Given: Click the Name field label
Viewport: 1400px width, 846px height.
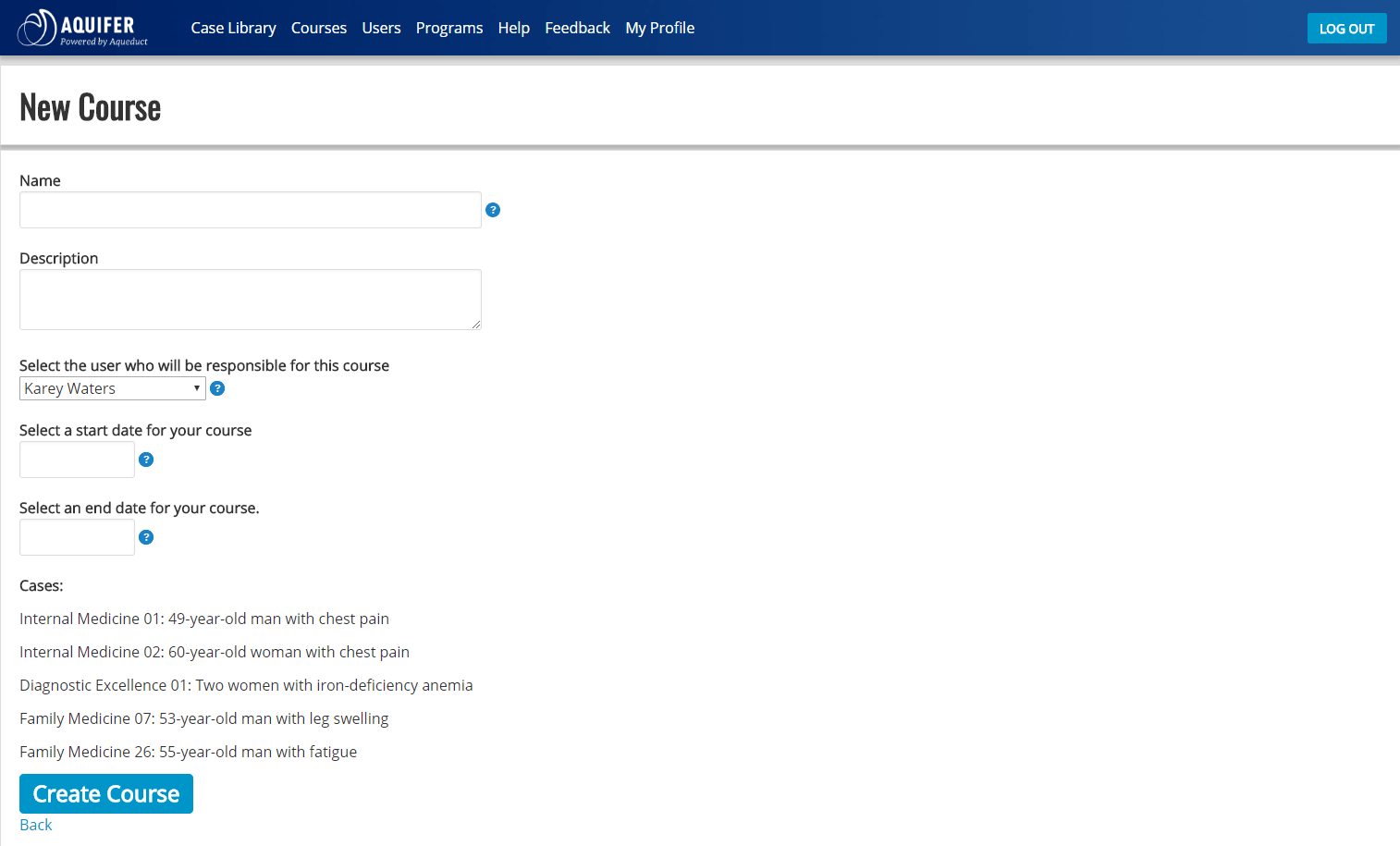Looking at the screenshot, I should [40, 180].
